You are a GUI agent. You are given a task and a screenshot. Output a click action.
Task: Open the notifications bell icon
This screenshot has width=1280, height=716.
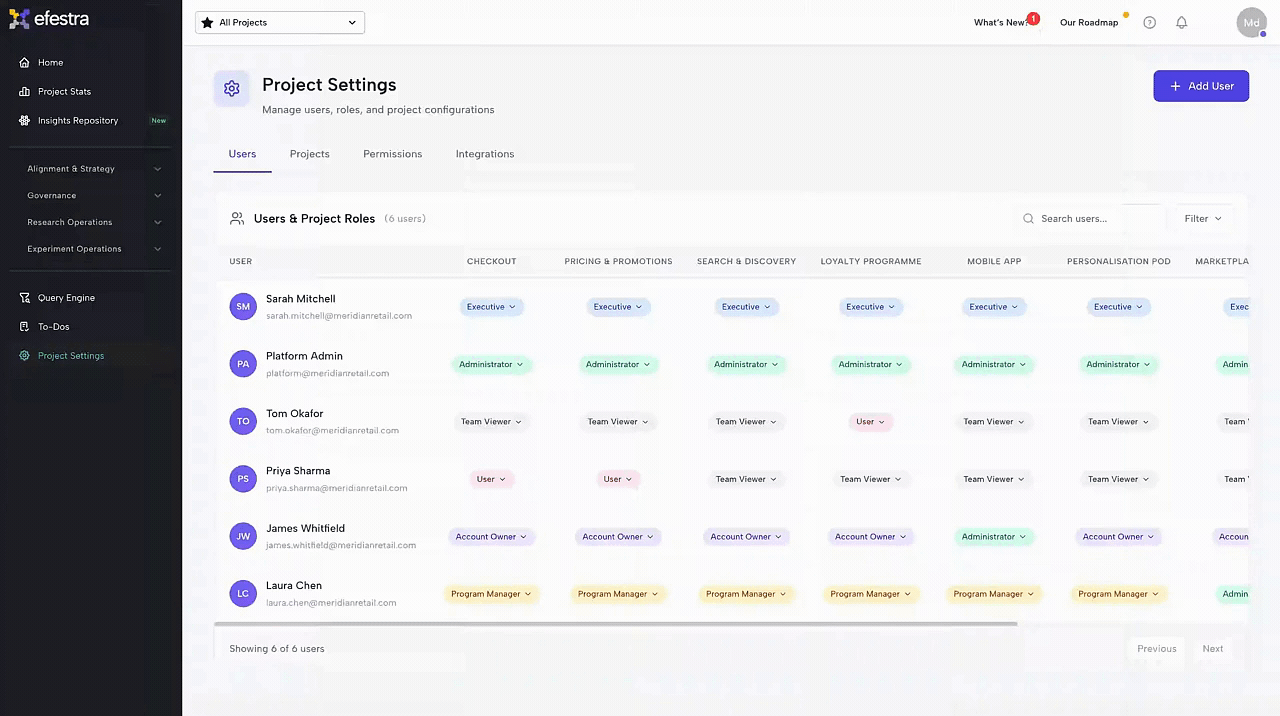[1181, 22]
